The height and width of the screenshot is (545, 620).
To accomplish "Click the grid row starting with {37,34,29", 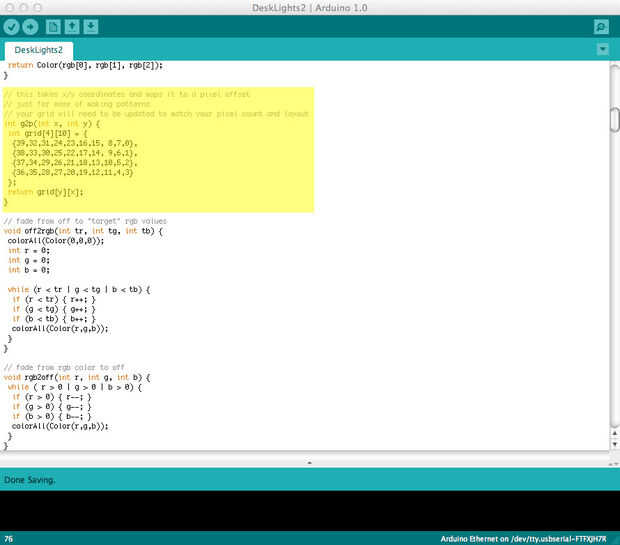I will point(75,163).
